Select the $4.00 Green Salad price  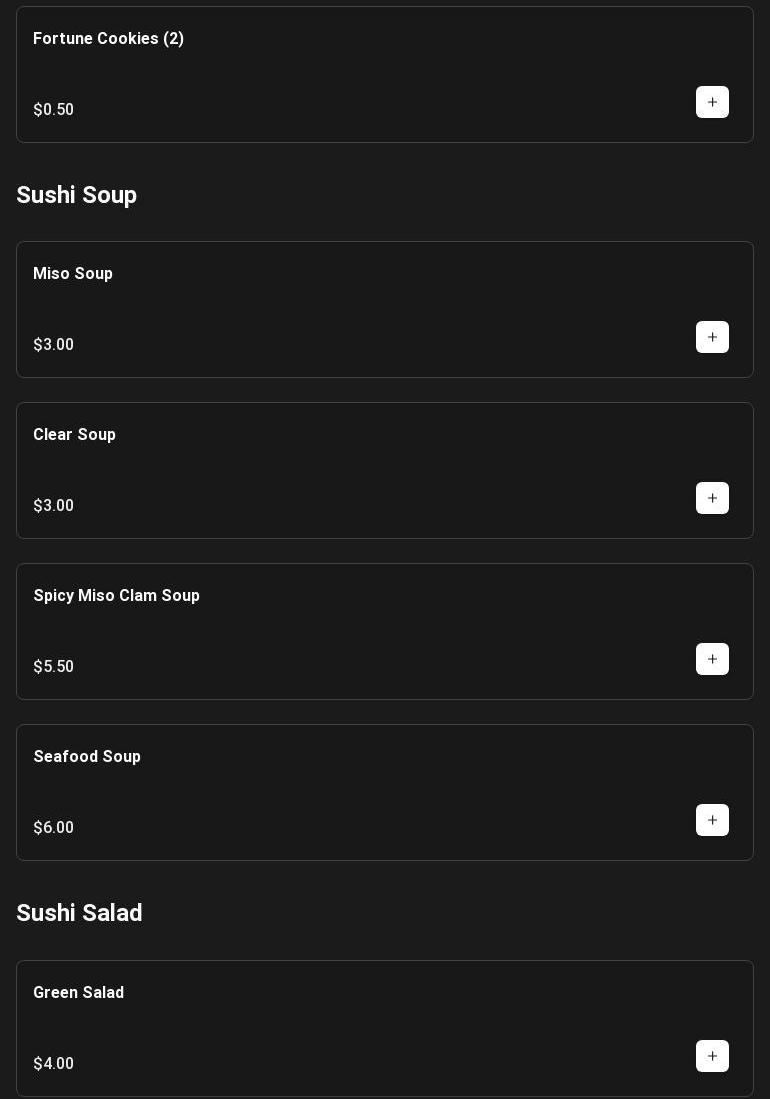tap(54, 1064)
